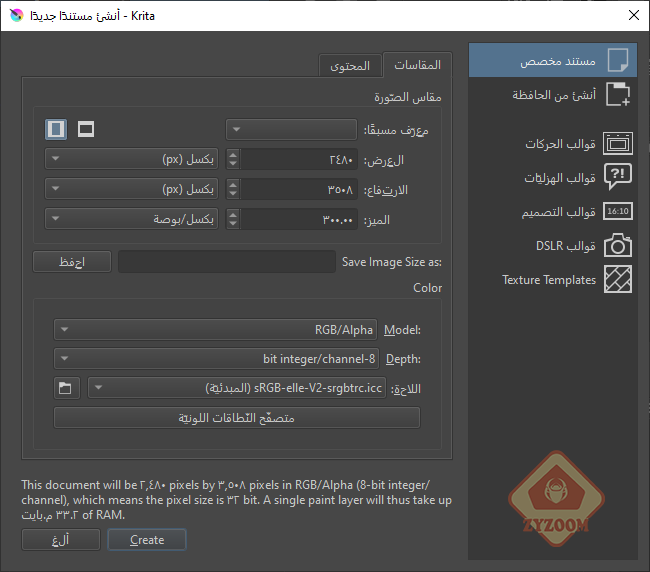Click the Create from Clipboard icon
This screenshot has width=650, height=572.
618,94
